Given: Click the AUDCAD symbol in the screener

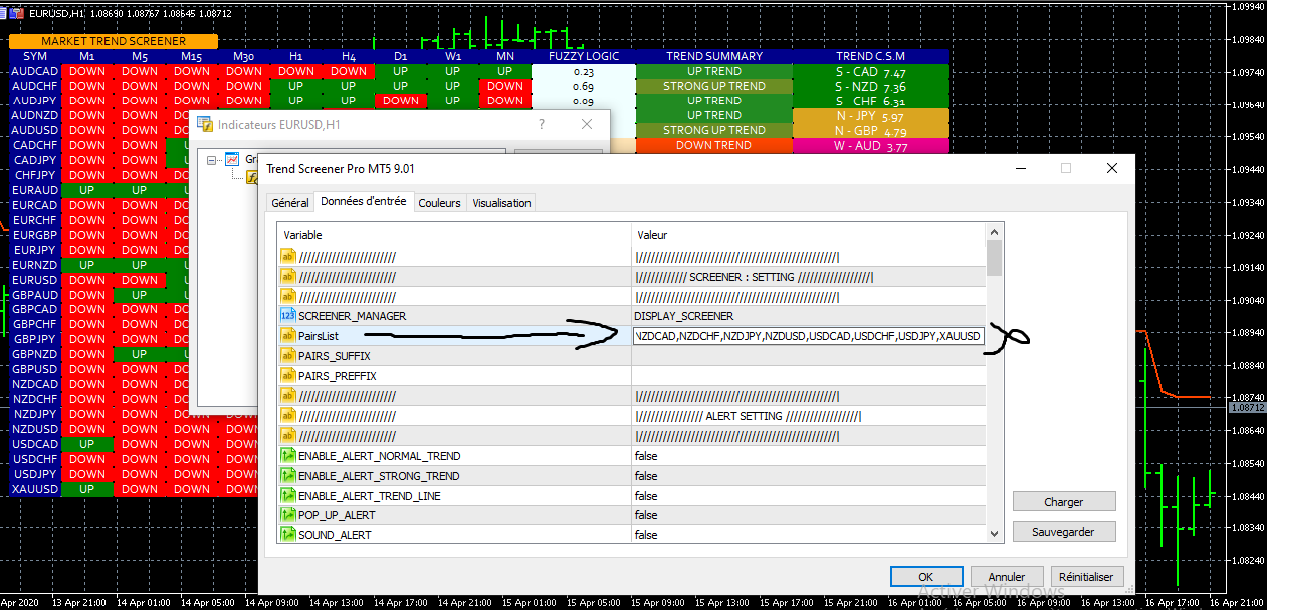Looking at the screenshot, I should pos(35,71).
